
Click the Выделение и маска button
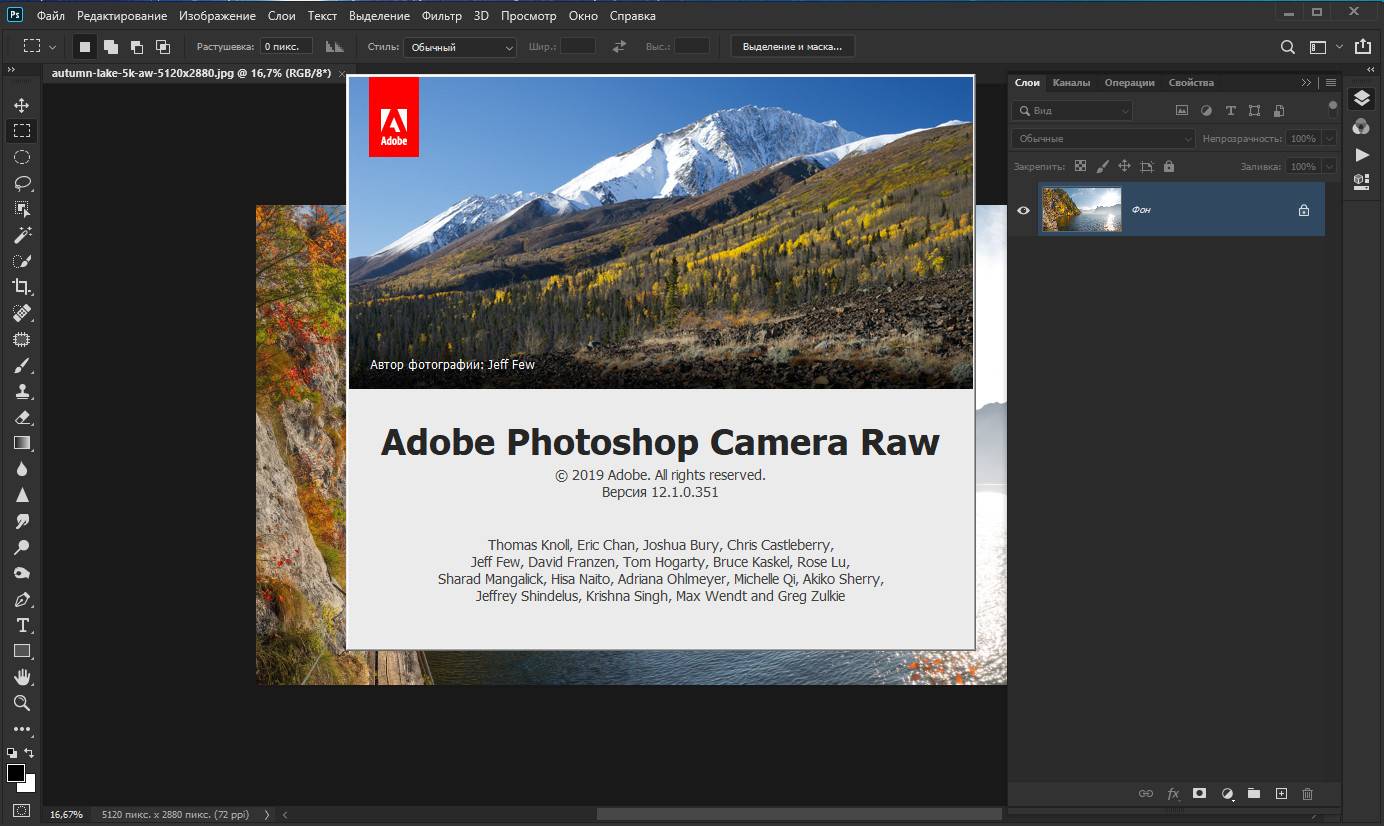click(x=794, y=47)
